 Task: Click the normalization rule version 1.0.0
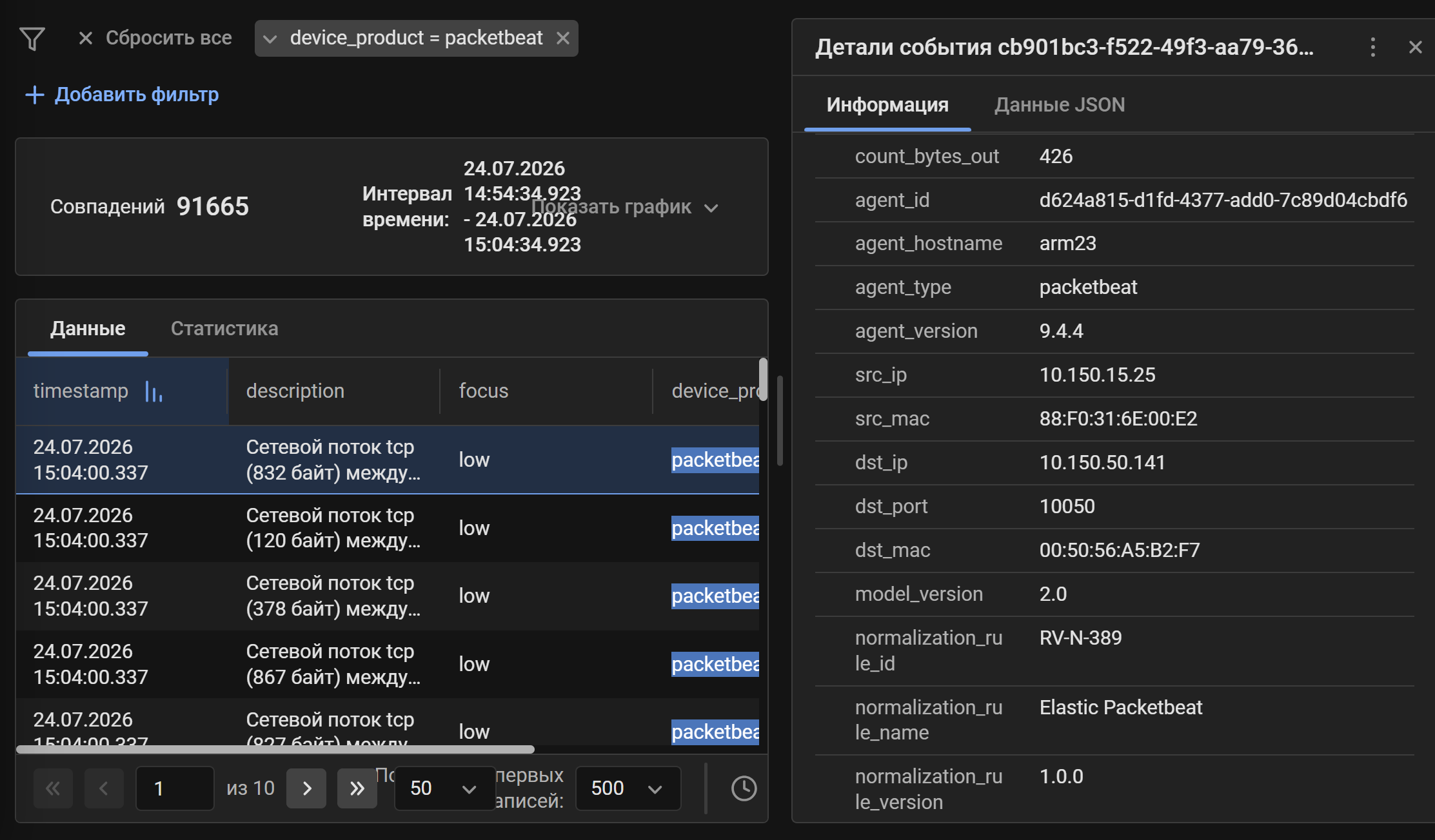point(1061,776)
